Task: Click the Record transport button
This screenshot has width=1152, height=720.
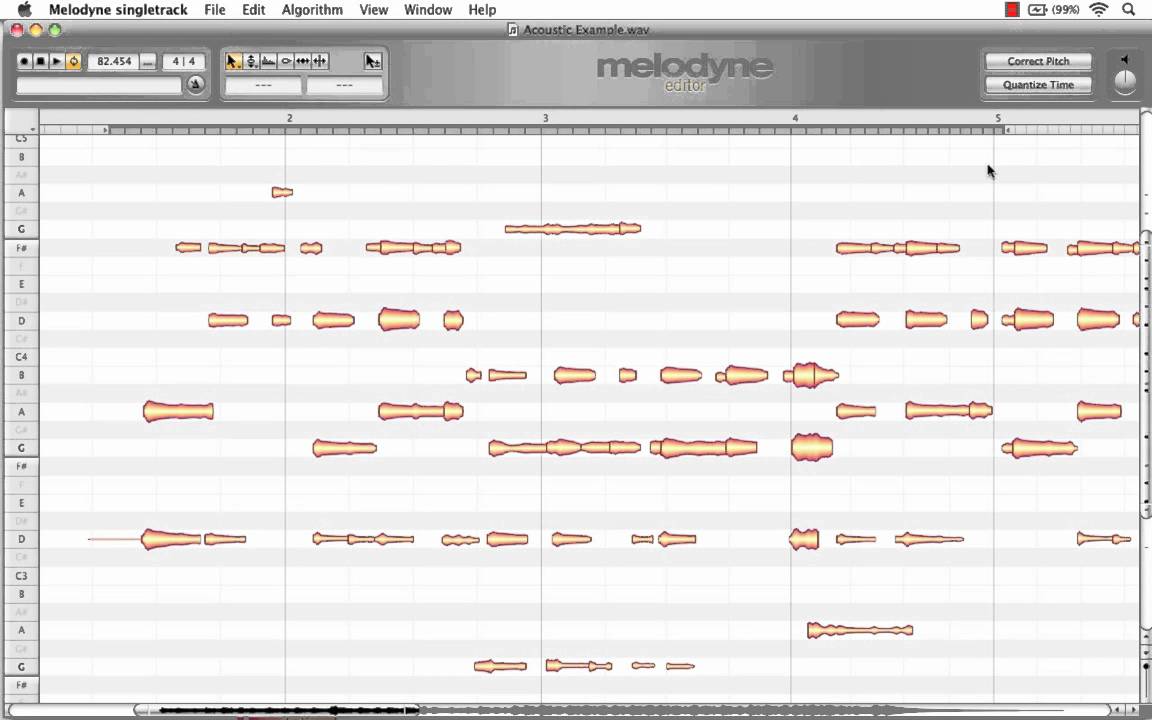Action: point(24,62)
